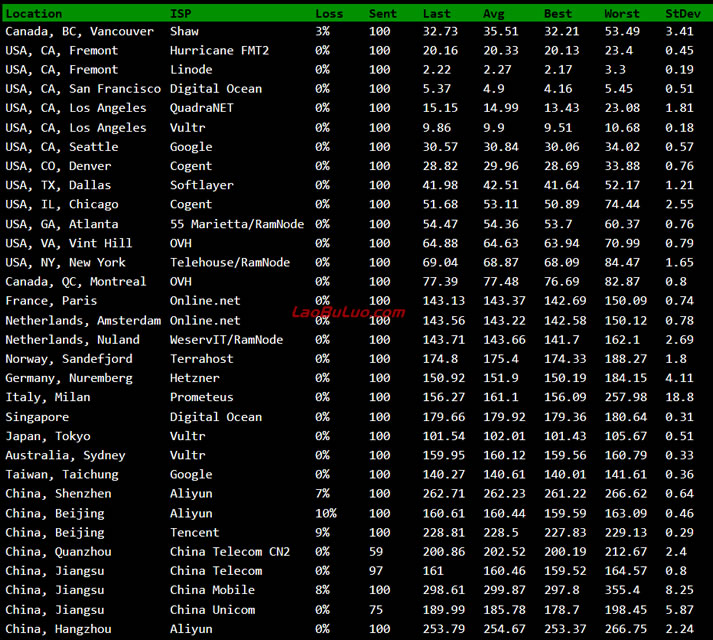
Task: Click worst value 257.98 for Milan
Action: (625, 397)
